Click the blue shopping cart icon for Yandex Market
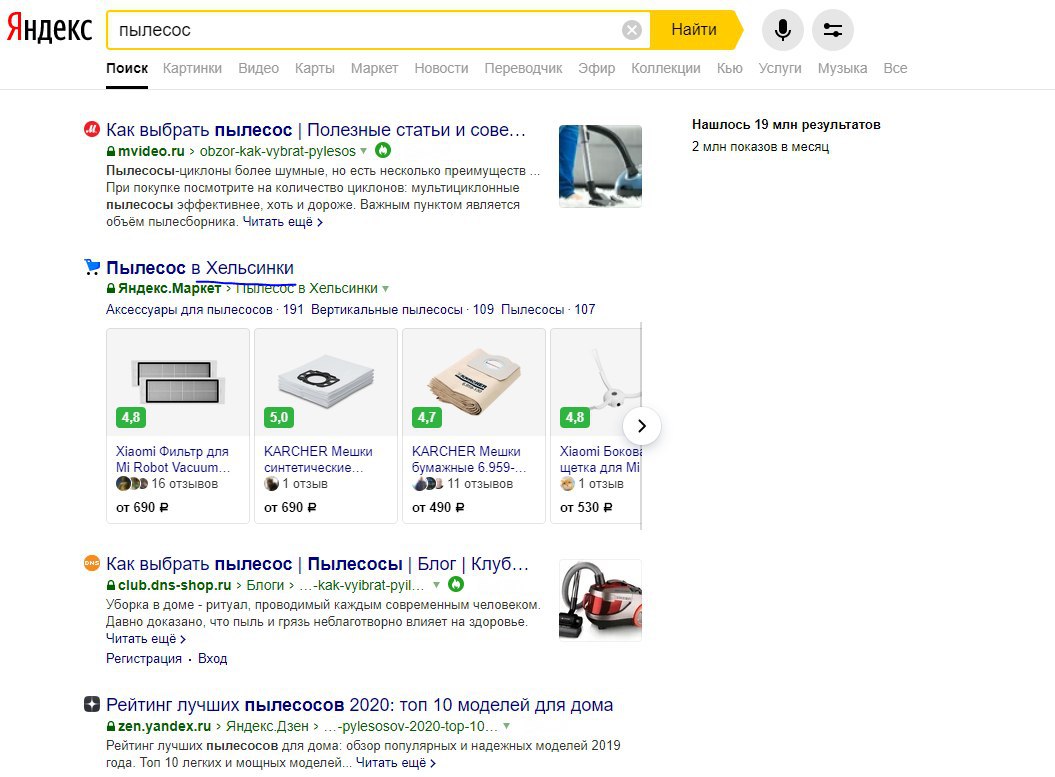Viewport: 1055px width, 777px height. (92, 267)
